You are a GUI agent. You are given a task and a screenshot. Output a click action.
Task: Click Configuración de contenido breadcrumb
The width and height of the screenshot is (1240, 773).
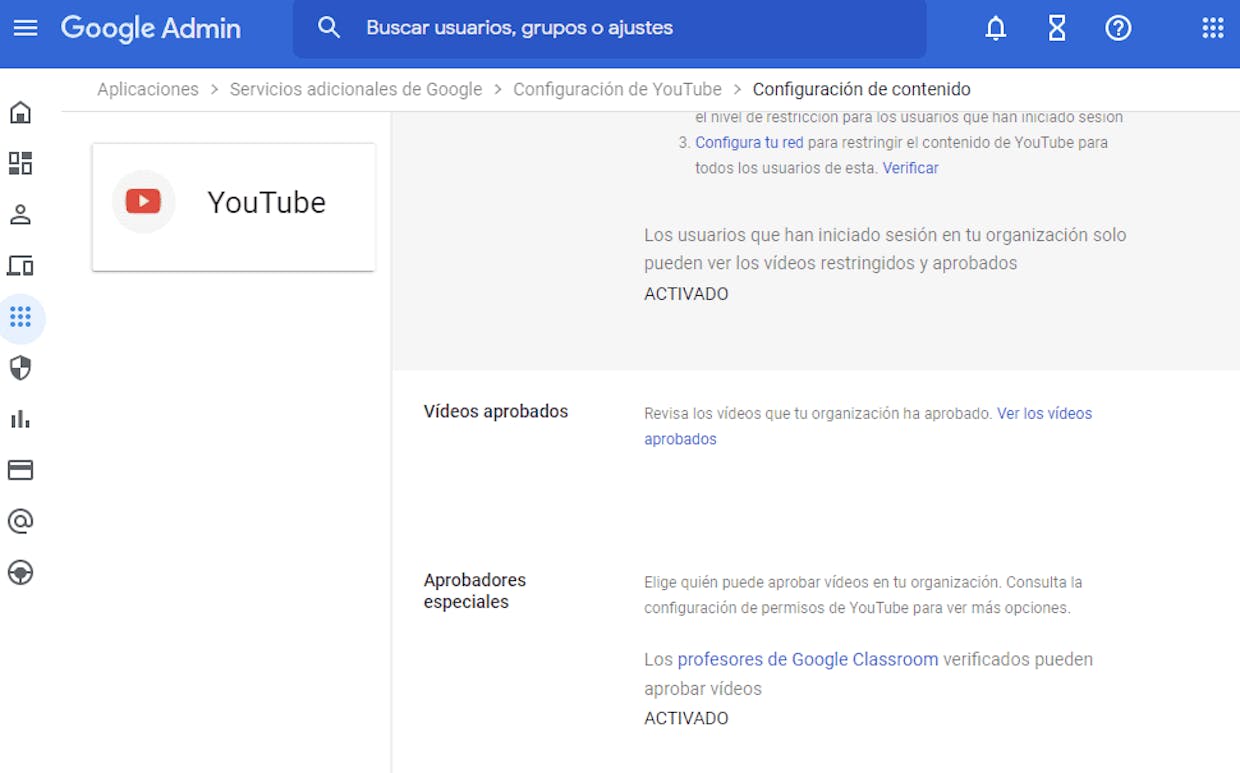862,89
